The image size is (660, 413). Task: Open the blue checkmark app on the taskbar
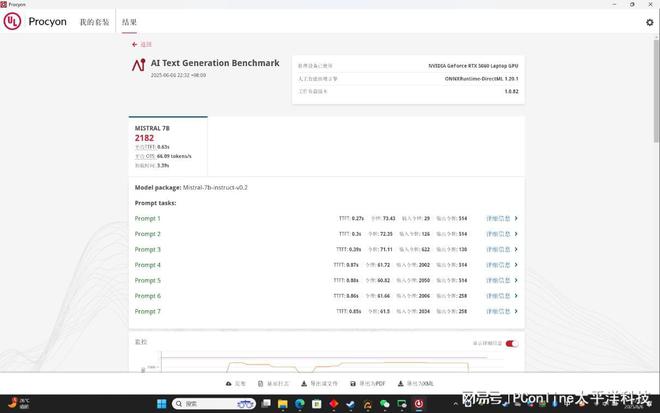(350, 404)
